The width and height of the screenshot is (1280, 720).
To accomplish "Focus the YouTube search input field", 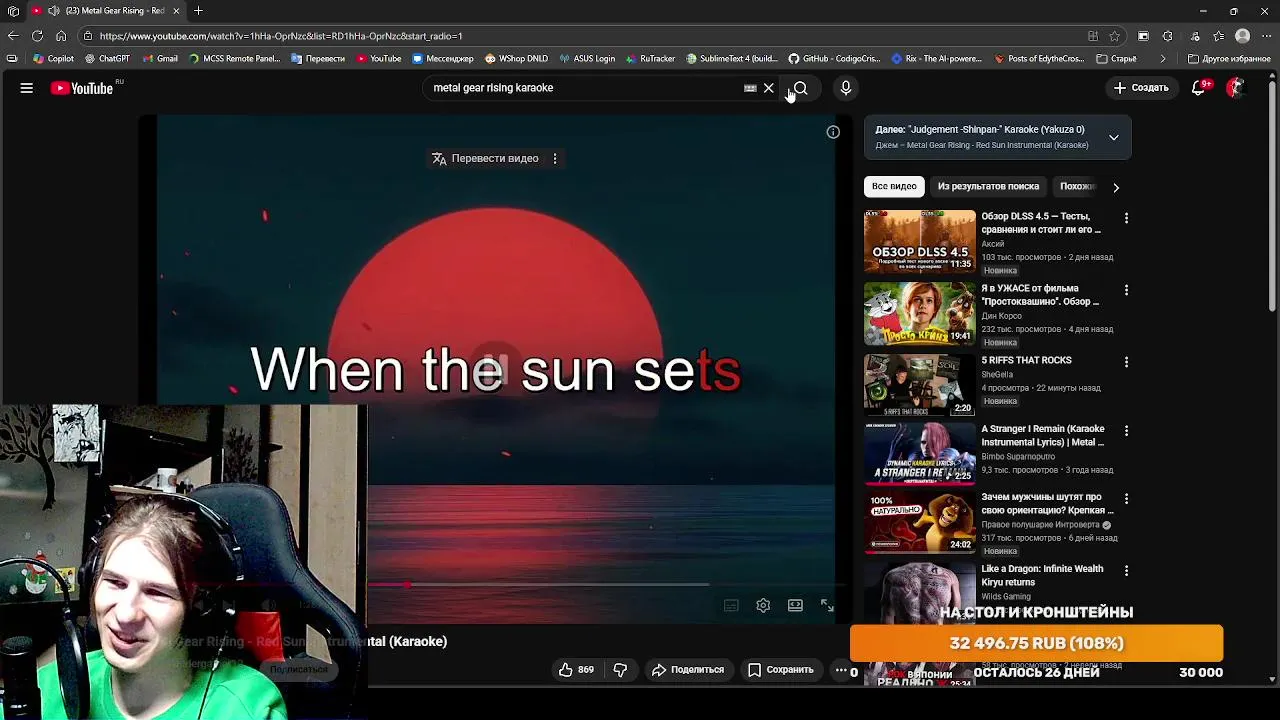I will (585, 88).
